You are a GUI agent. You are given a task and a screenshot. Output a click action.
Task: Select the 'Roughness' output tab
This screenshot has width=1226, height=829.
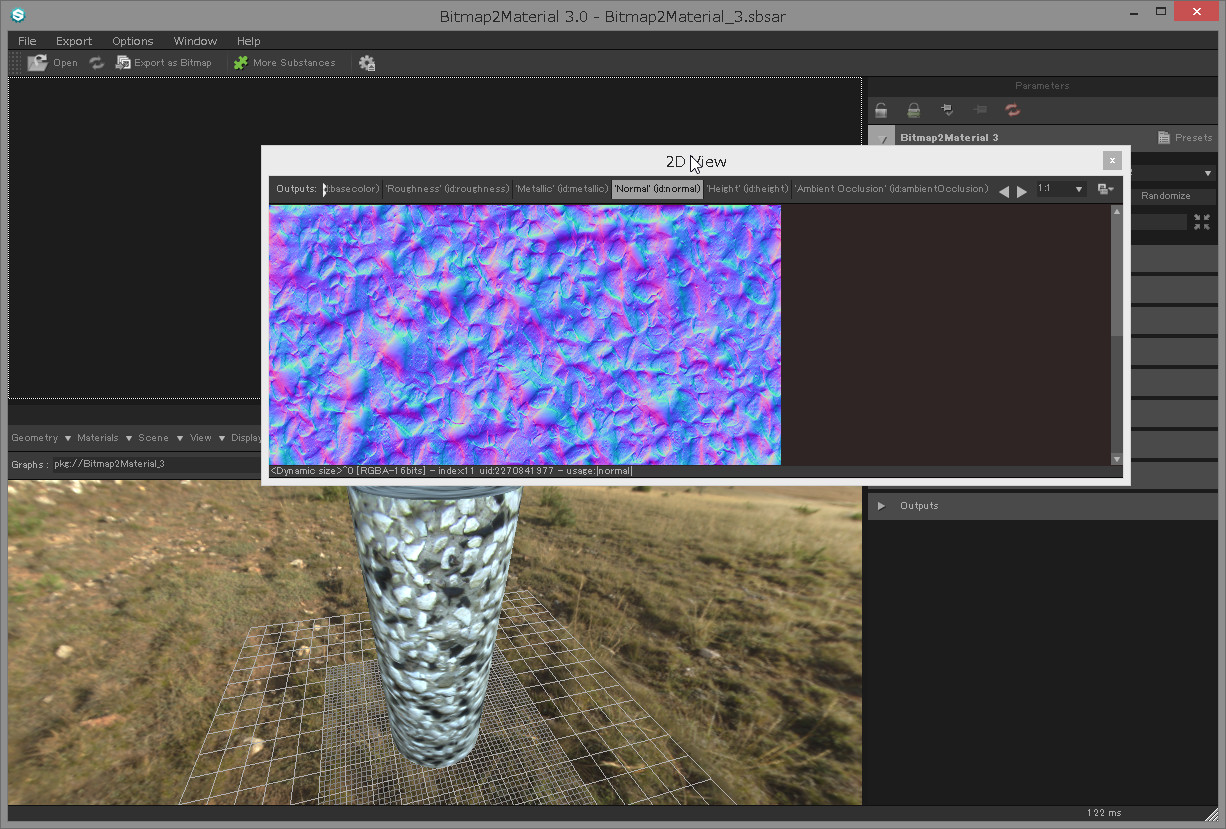tap(447, 189)
